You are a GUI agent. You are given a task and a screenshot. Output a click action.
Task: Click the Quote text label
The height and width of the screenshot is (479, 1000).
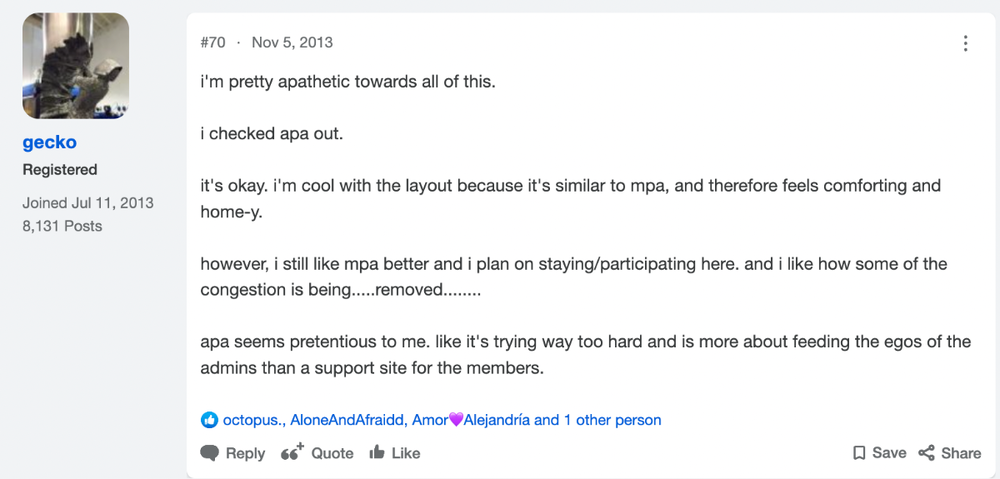pos(332,453)
